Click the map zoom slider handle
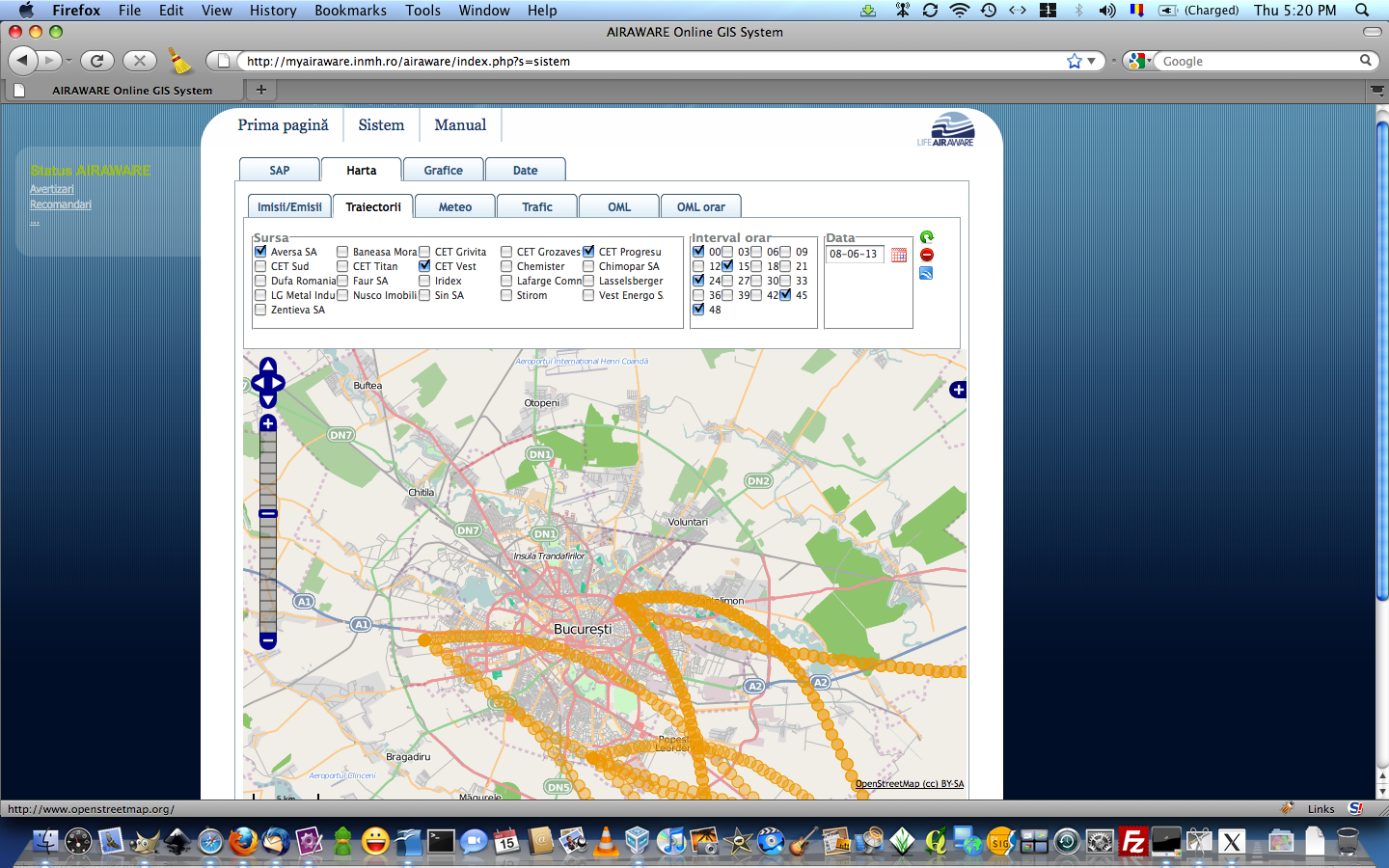The image size is (1389, 868). (268, 513)
